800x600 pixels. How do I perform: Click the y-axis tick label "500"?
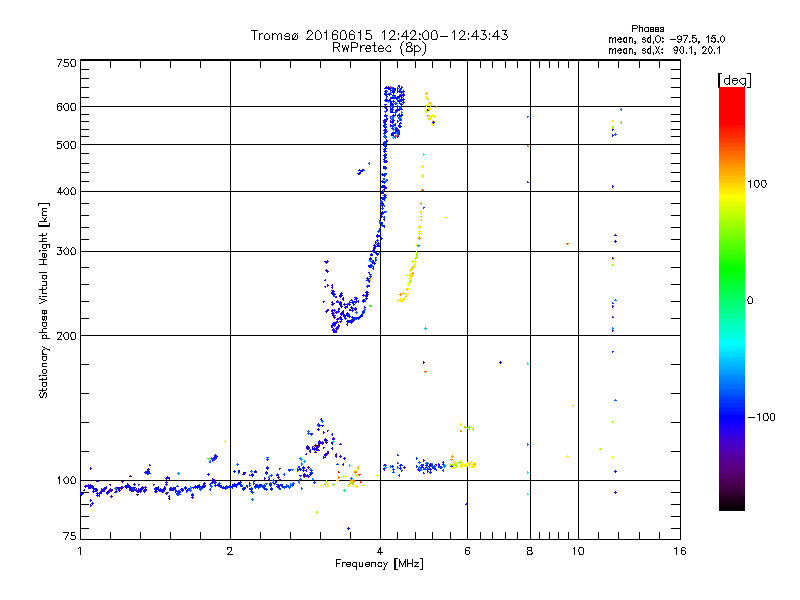(x=66, y=145)
